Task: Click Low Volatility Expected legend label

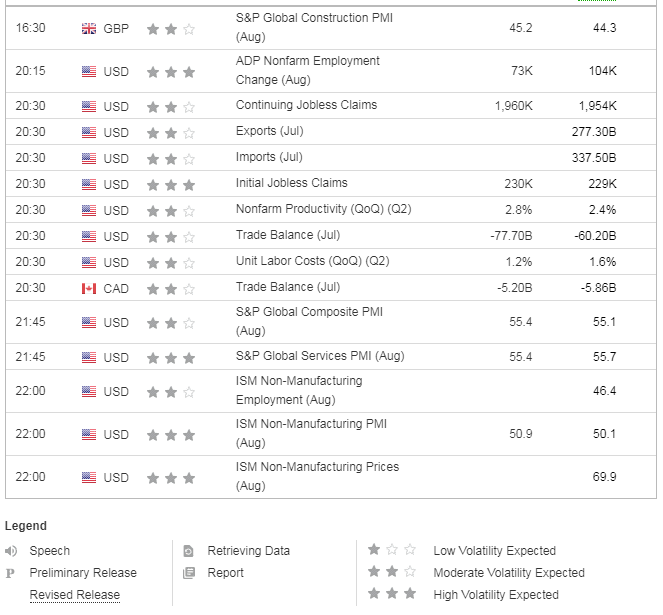Action: 494,551
